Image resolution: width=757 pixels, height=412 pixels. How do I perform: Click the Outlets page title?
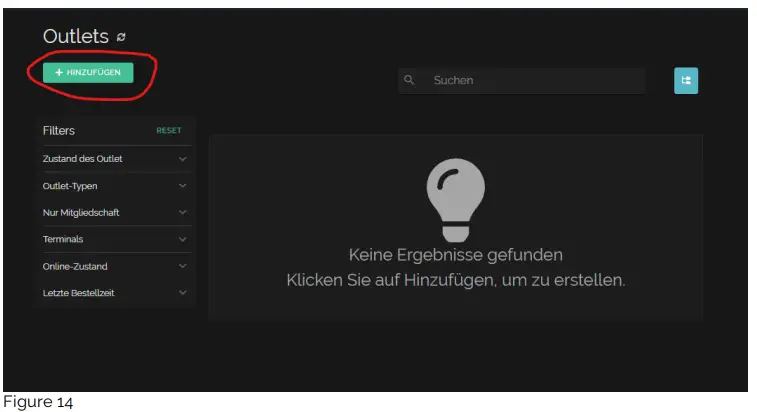76,36
